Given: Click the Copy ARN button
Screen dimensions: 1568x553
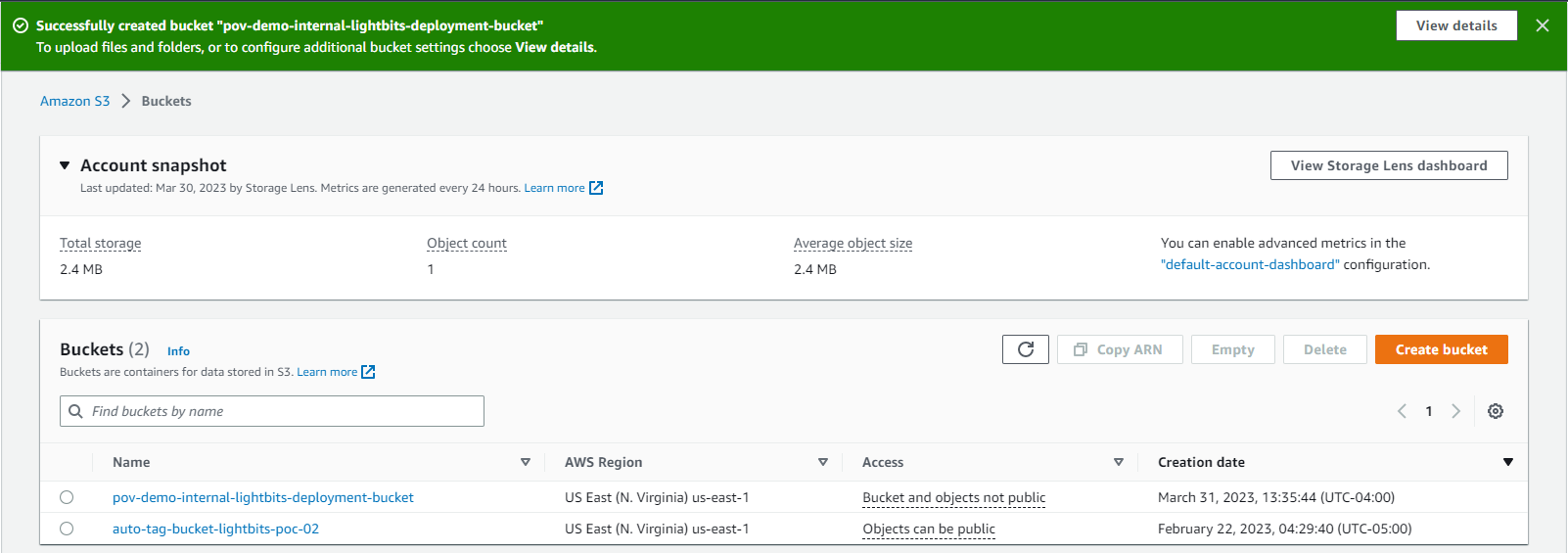Looking at the screenshot, I should [x=1119, y=349].
